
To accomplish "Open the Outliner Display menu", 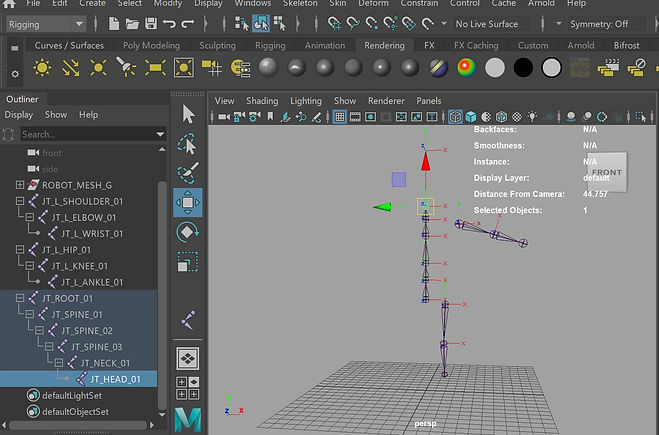I will click(x=18, y=115).
